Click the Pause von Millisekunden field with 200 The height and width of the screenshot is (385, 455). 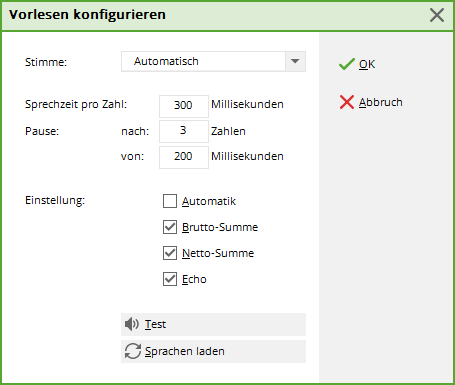[x=184, y=157]
